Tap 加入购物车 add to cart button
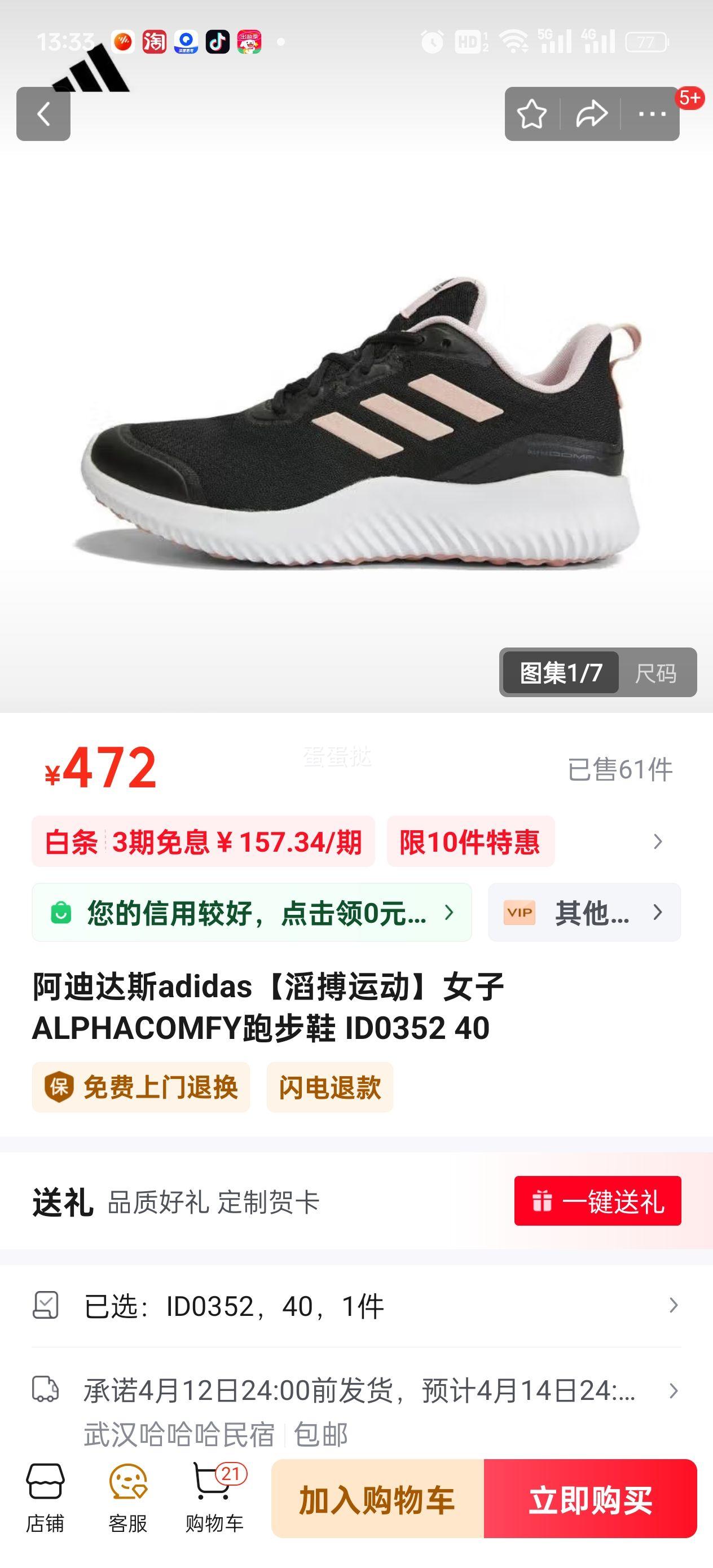The height and width of the screenshot is (1568, 713). (x=377, y=1499)
